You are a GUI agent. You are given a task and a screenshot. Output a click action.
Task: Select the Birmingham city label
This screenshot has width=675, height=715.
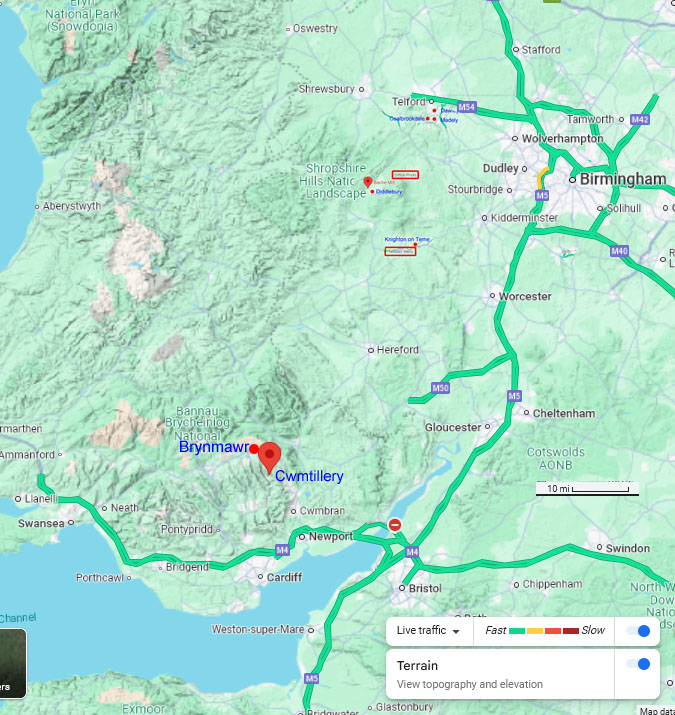(x=623, y=179)
